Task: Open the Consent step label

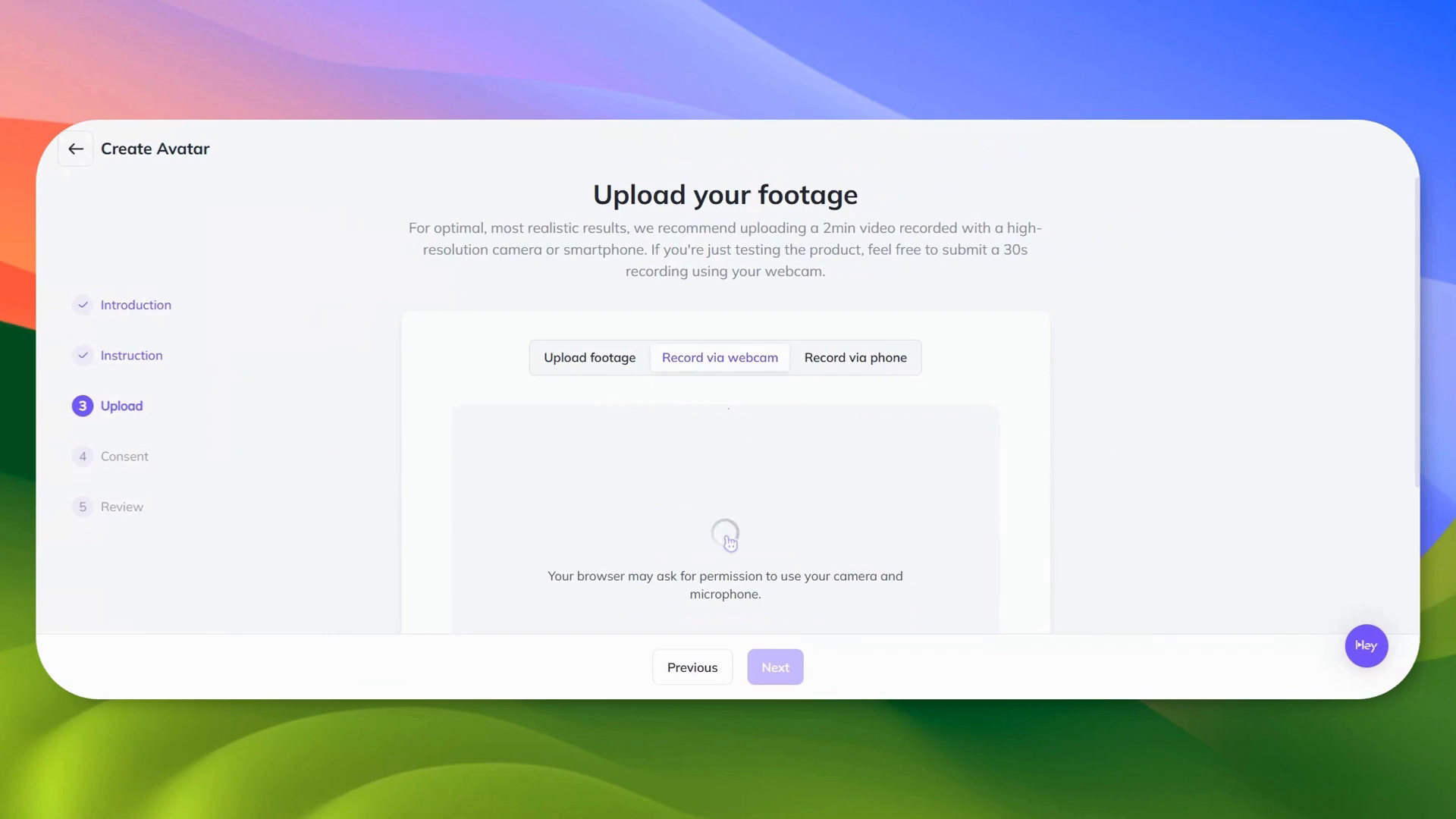Action: click(124, 457)
